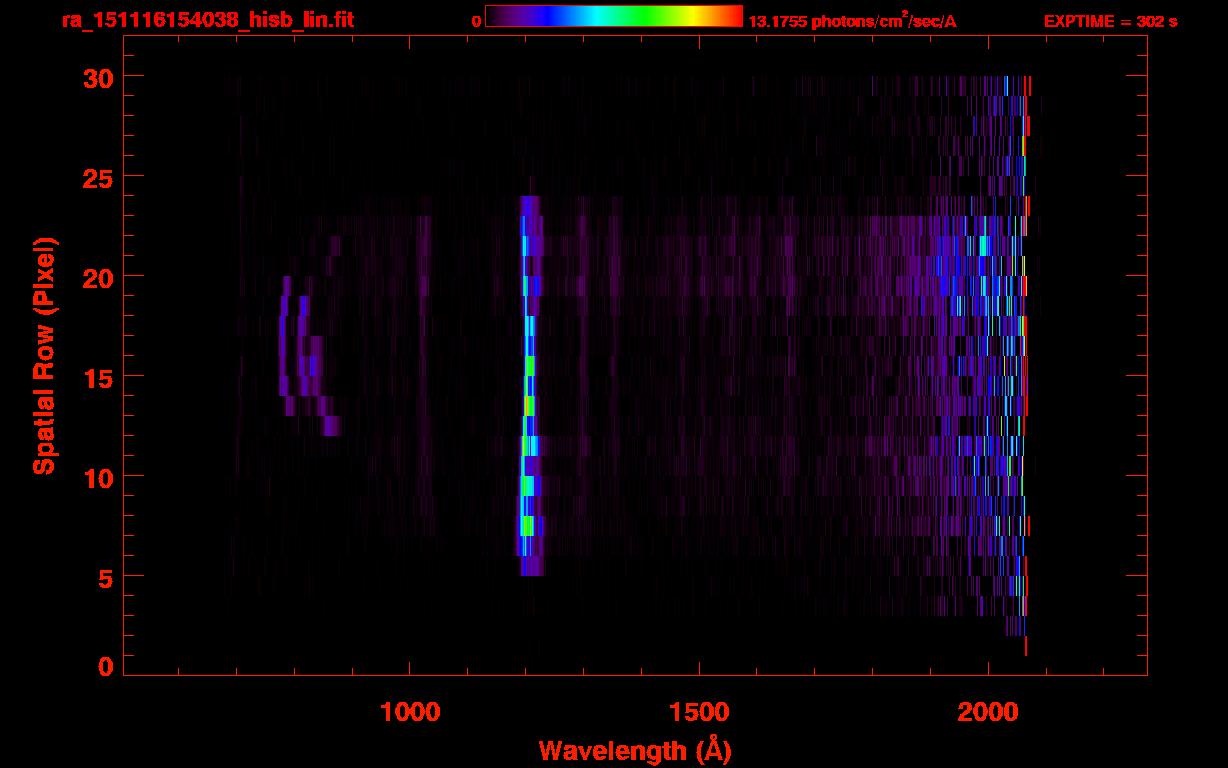
Task: Click the 13.1755 photons/cm²/sec/A label
Action: point(852,20)
